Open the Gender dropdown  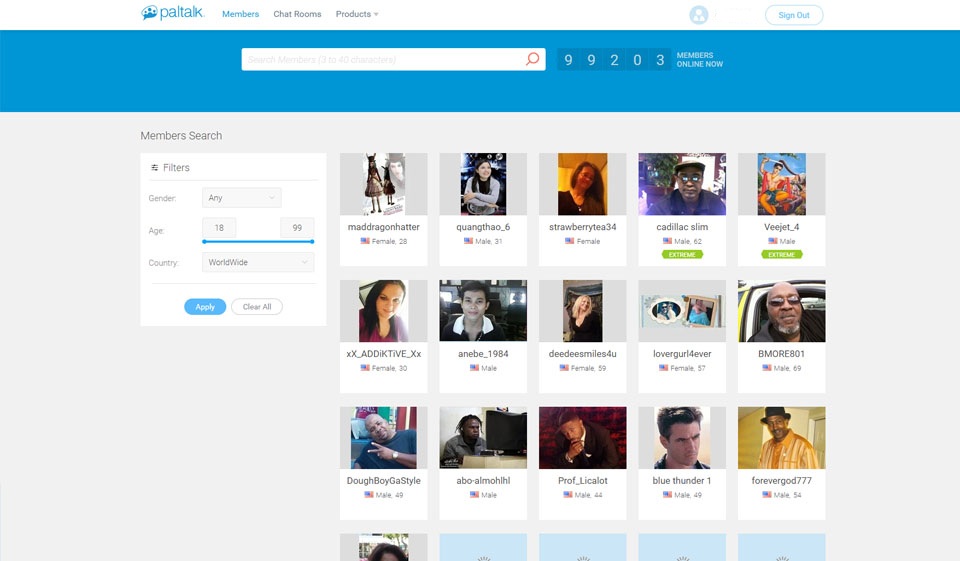(241, 198)
